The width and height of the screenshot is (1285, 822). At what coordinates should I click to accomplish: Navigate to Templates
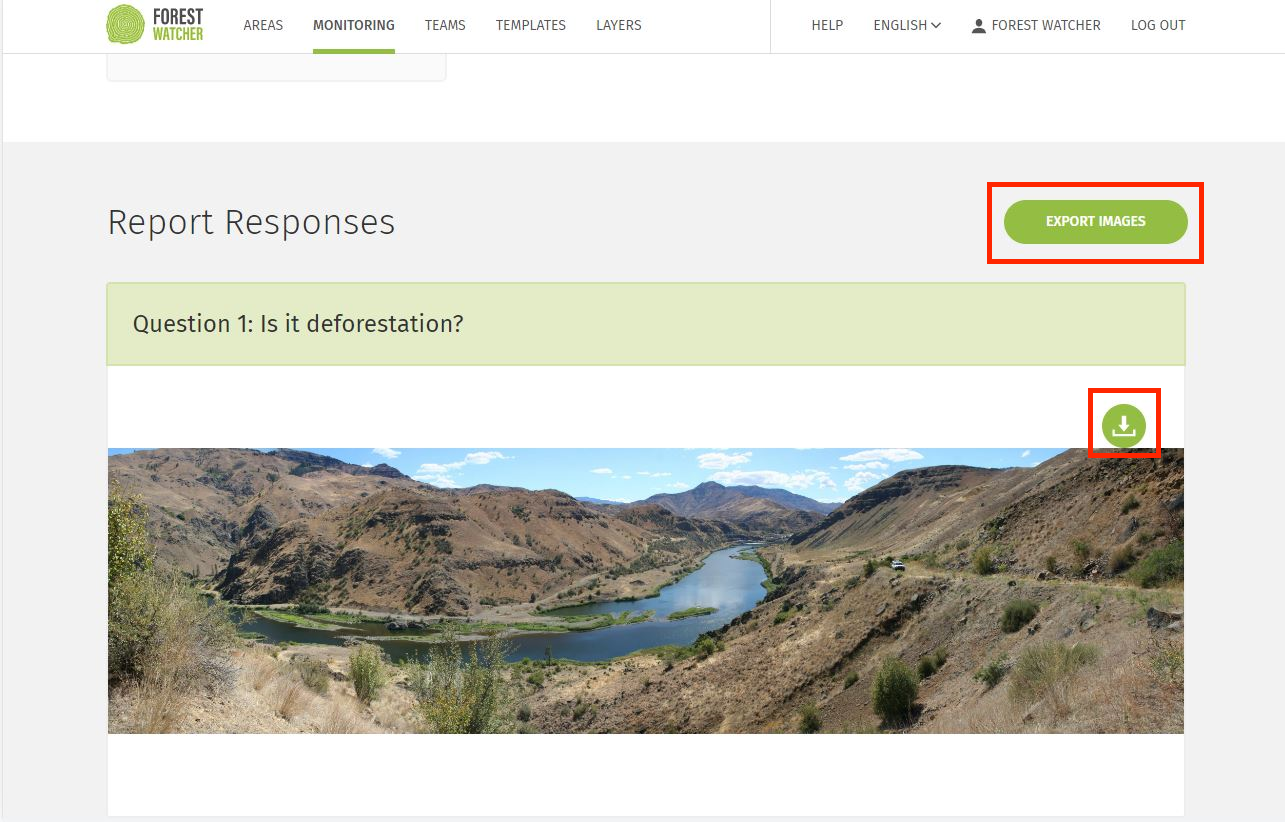tap(530, 25)
